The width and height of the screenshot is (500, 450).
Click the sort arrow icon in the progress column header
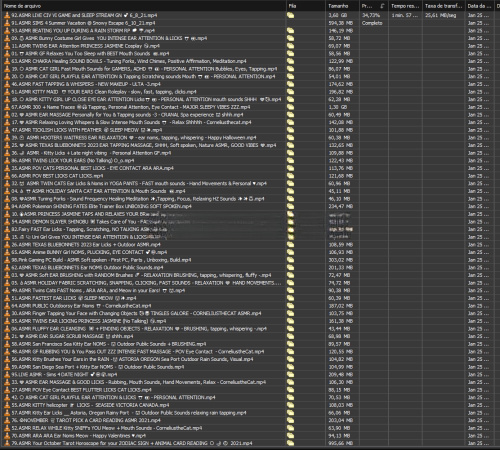tap(382, 6)
